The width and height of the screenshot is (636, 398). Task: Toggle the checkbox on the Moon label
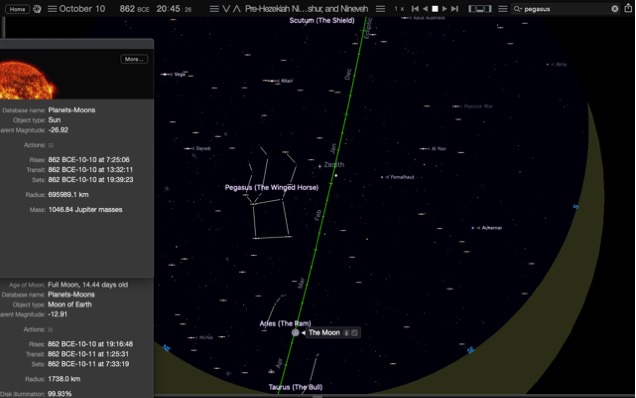(x=355, y=333)
